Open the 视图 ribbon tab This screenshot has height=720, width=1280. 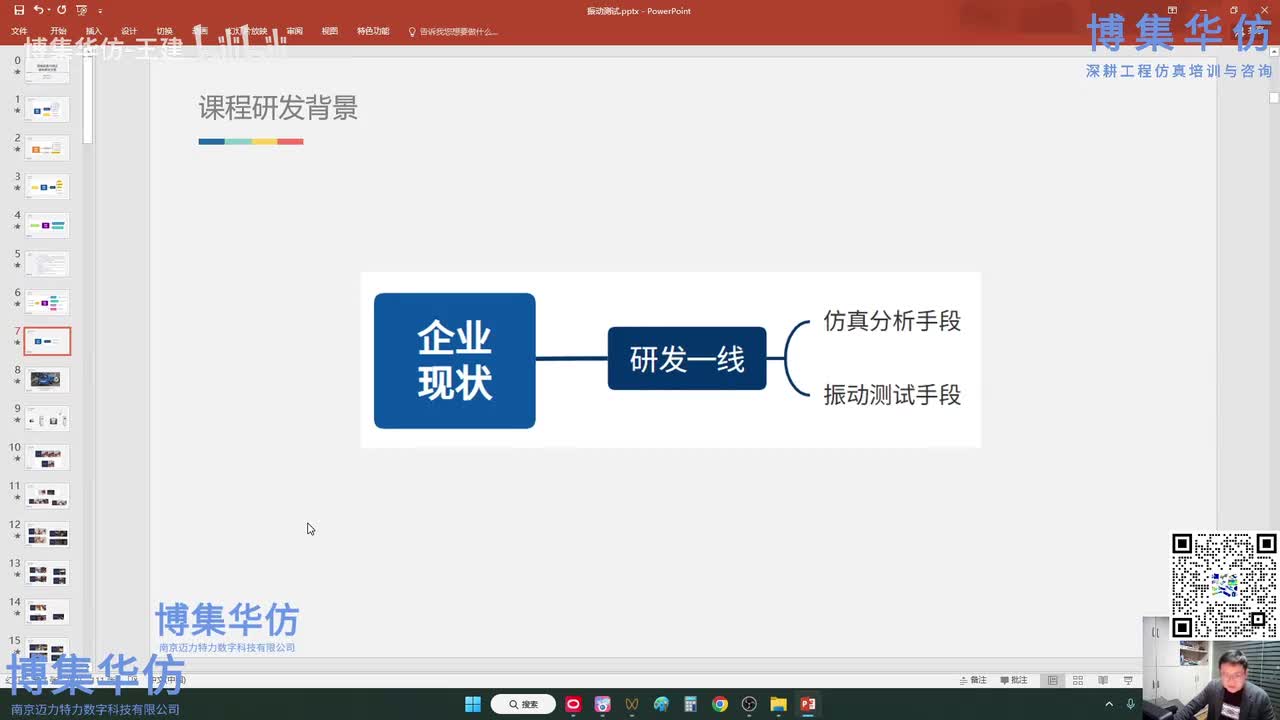click(x=330, y=31)
